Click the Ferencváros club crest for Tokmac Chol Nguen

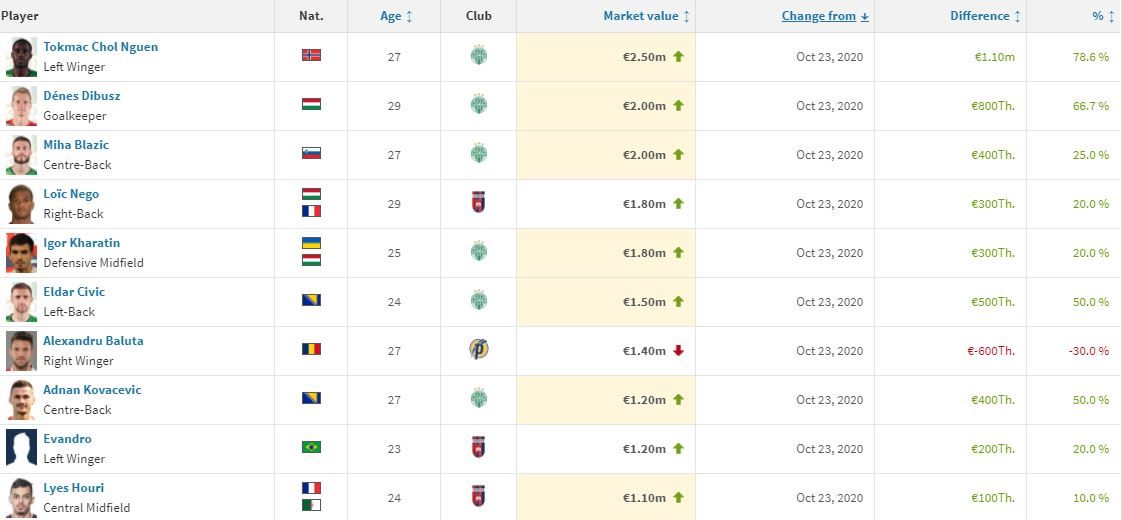click(479, 56)
